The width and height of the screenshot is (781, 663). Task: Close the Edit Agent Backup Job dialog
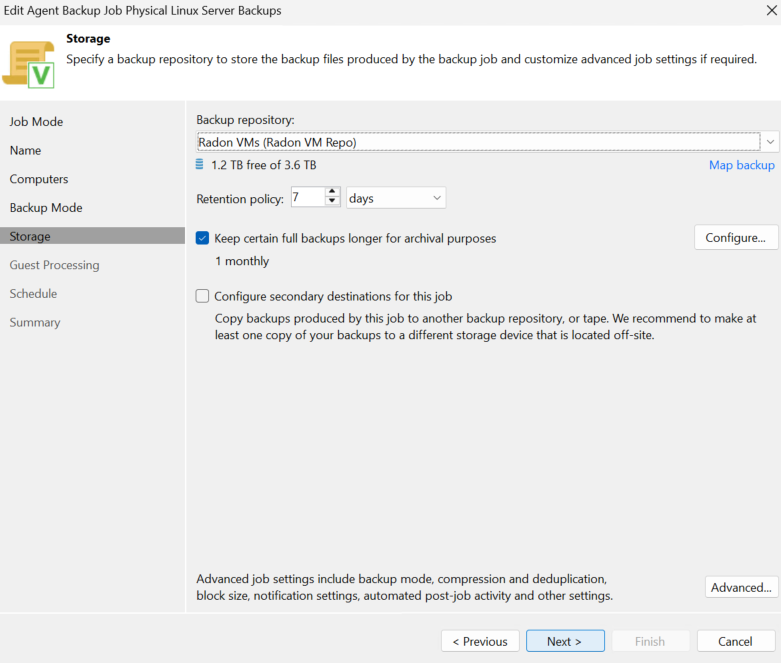[x=772, y=10]
